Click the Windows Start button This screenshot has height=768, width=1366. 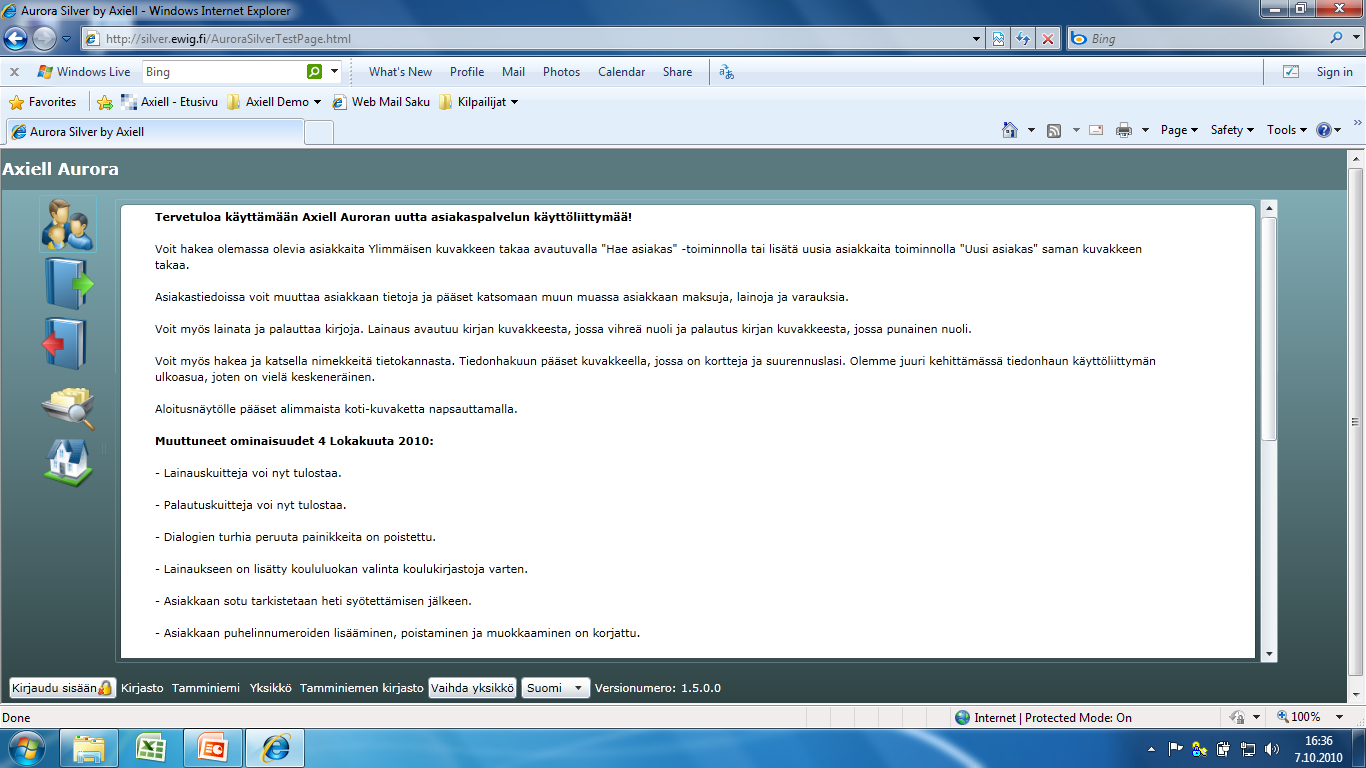tap(27, 748)
